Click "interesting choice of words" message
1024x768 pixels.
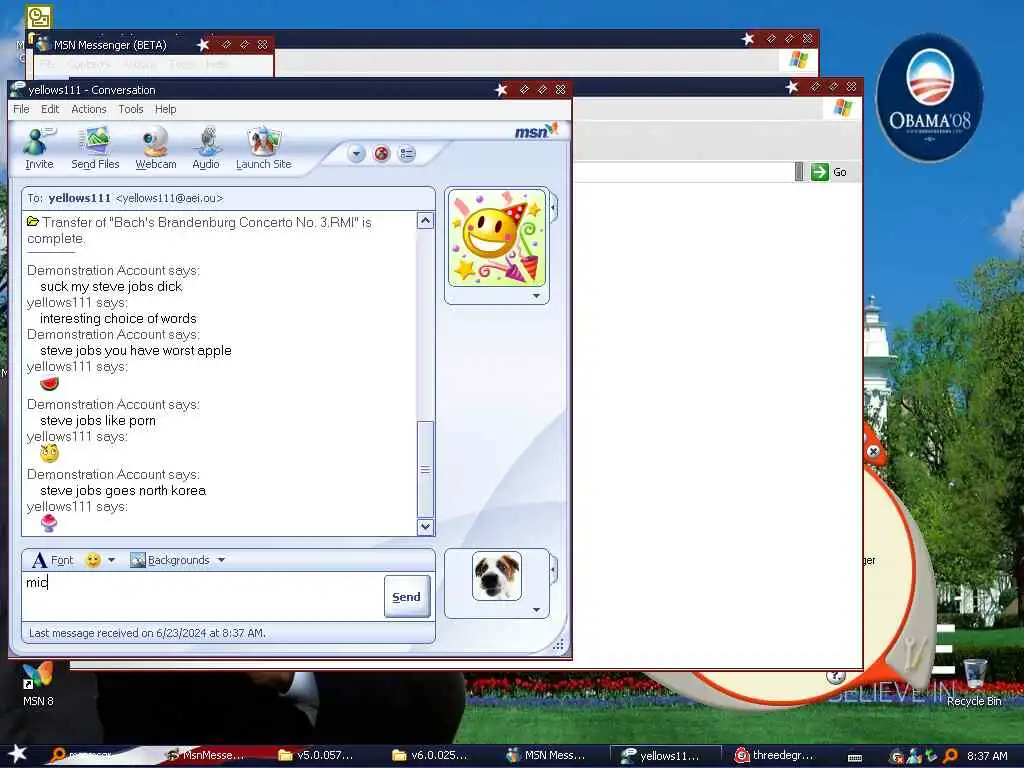118,319
